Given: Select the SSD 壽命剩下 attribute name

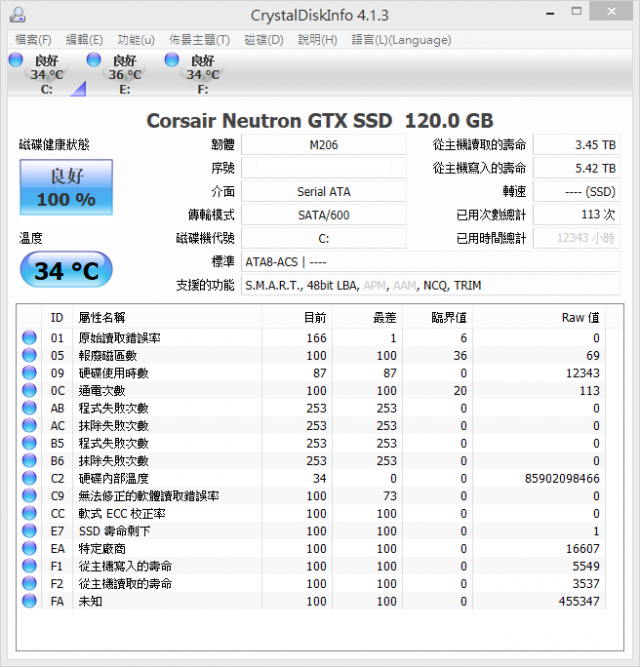Looking at the screenshot, I should click(115, 531).
